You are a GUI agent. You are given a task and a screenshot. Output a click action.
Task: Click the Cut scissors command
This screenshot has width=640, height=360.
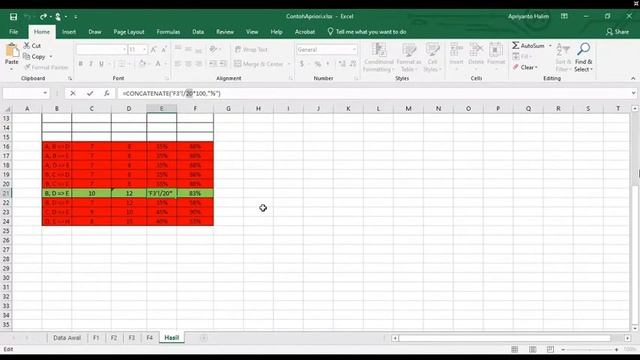32,46
